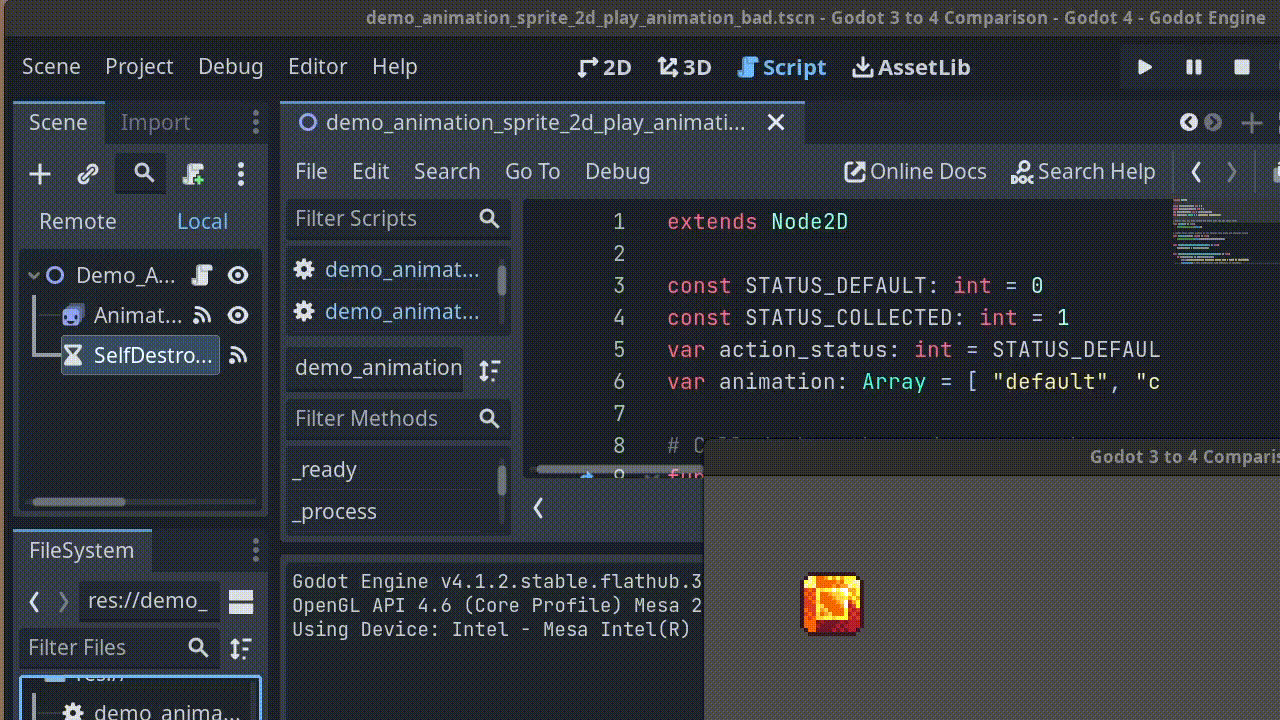Stop the running scene
The height and width of the screenshot is (720, 1280).
[x=1242, y=67]
